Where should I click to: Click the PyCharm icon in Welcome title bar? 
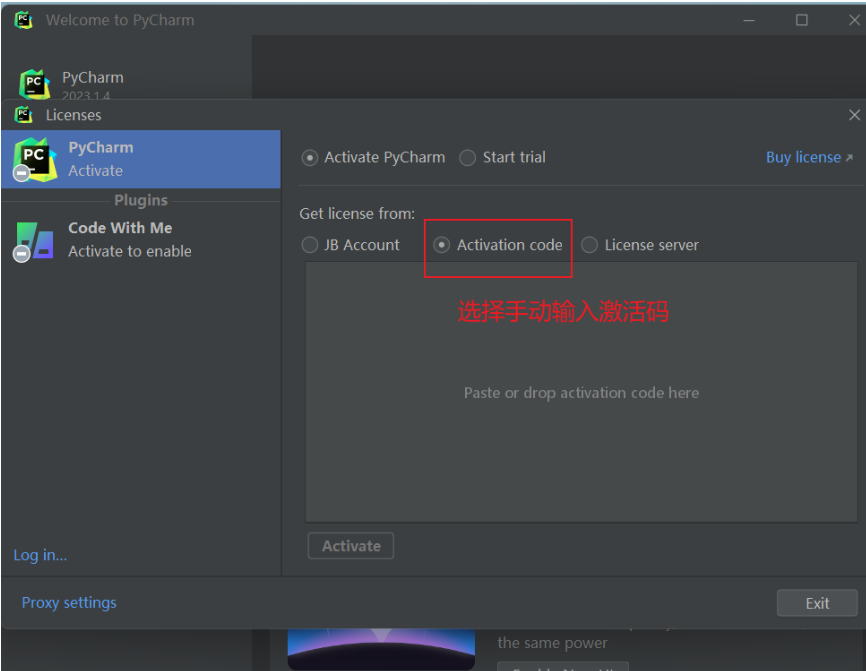pyautogui.click(x=23, y=20)
